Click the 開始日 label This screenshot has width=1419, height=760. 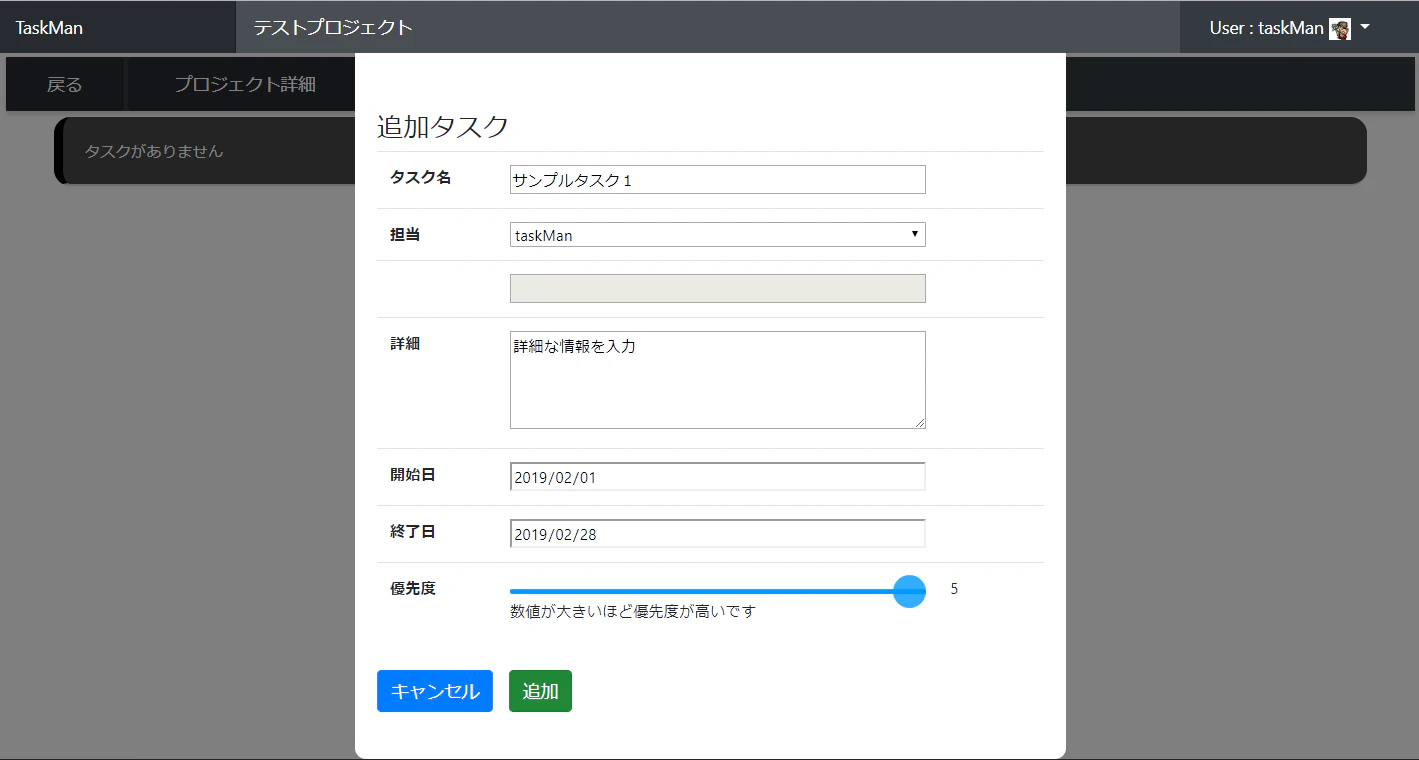tap(413, 474)
